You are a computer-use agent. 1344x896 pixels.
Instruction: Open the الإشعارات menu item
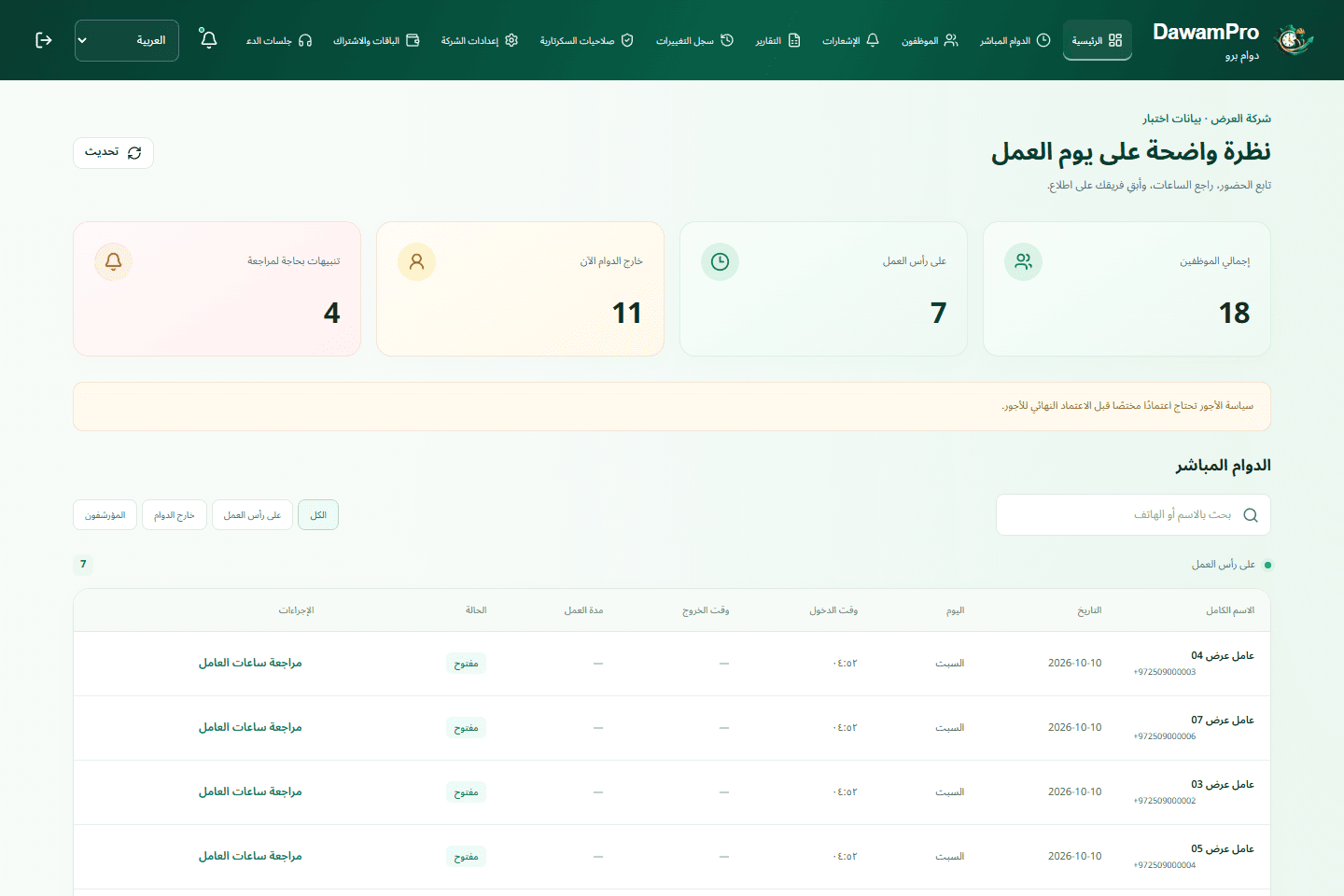[851, 40]
